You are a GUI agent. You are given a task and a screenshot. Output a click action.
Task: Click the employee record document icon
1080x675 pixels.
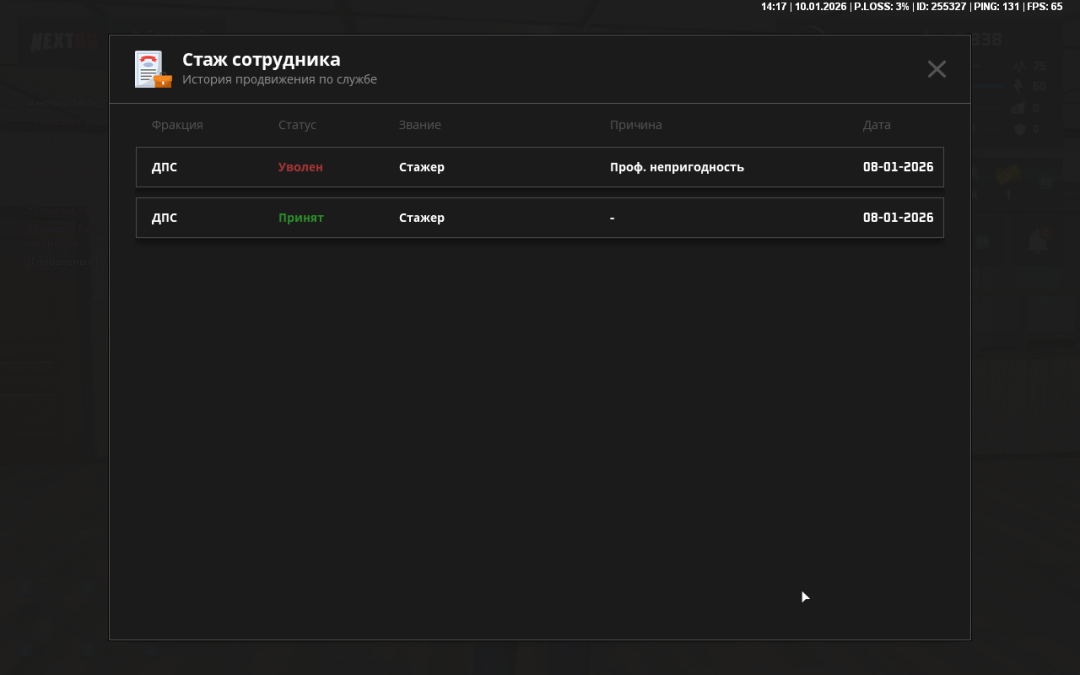click(x=153, y=69)
